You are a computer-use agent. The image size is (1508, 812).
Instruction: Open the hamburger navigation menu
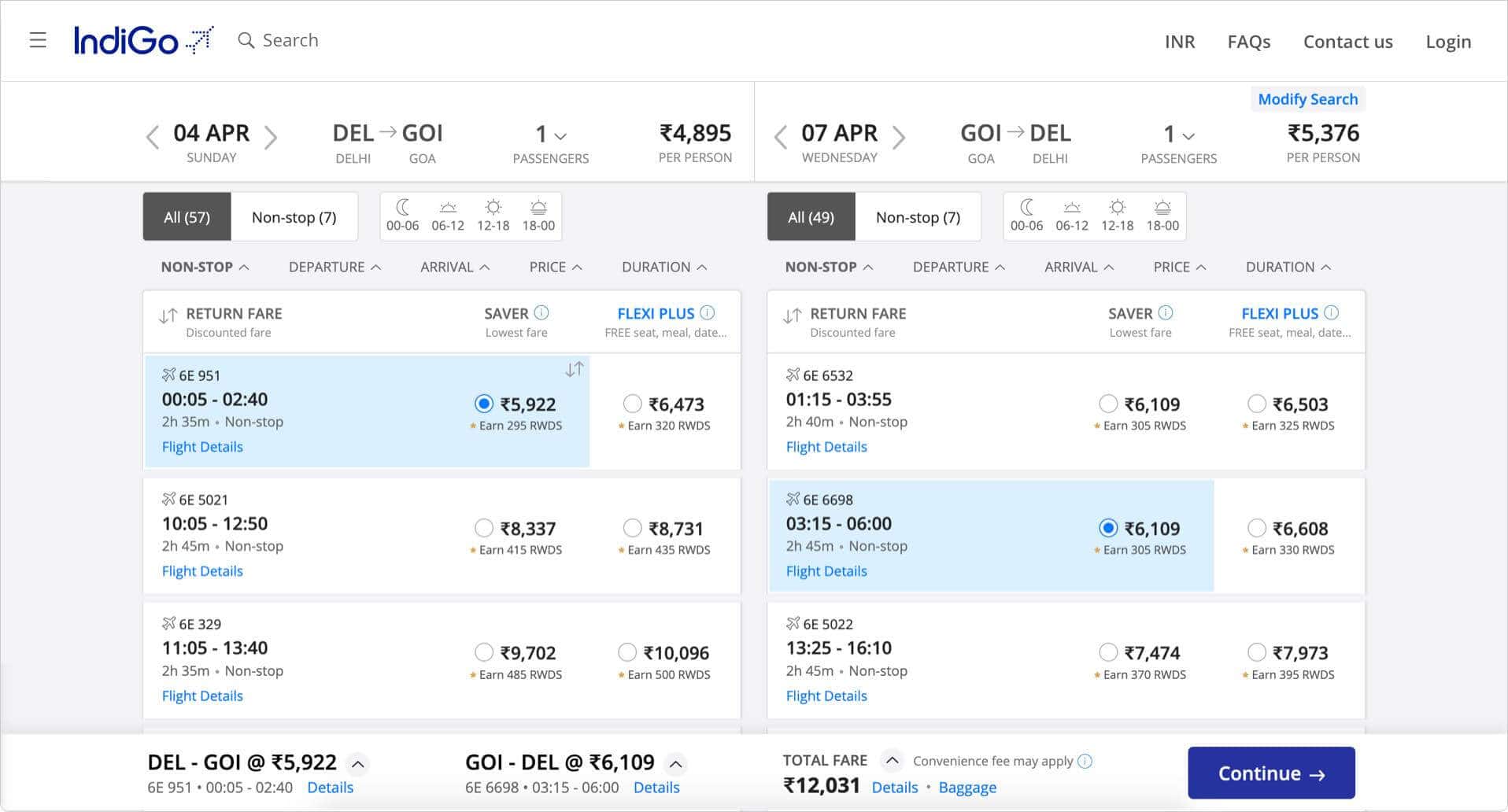[38, 40]
